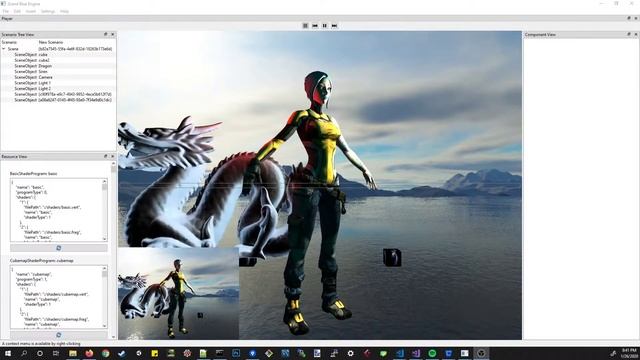
Task: Reload the basic shader program resource
Action: (59, 248)
